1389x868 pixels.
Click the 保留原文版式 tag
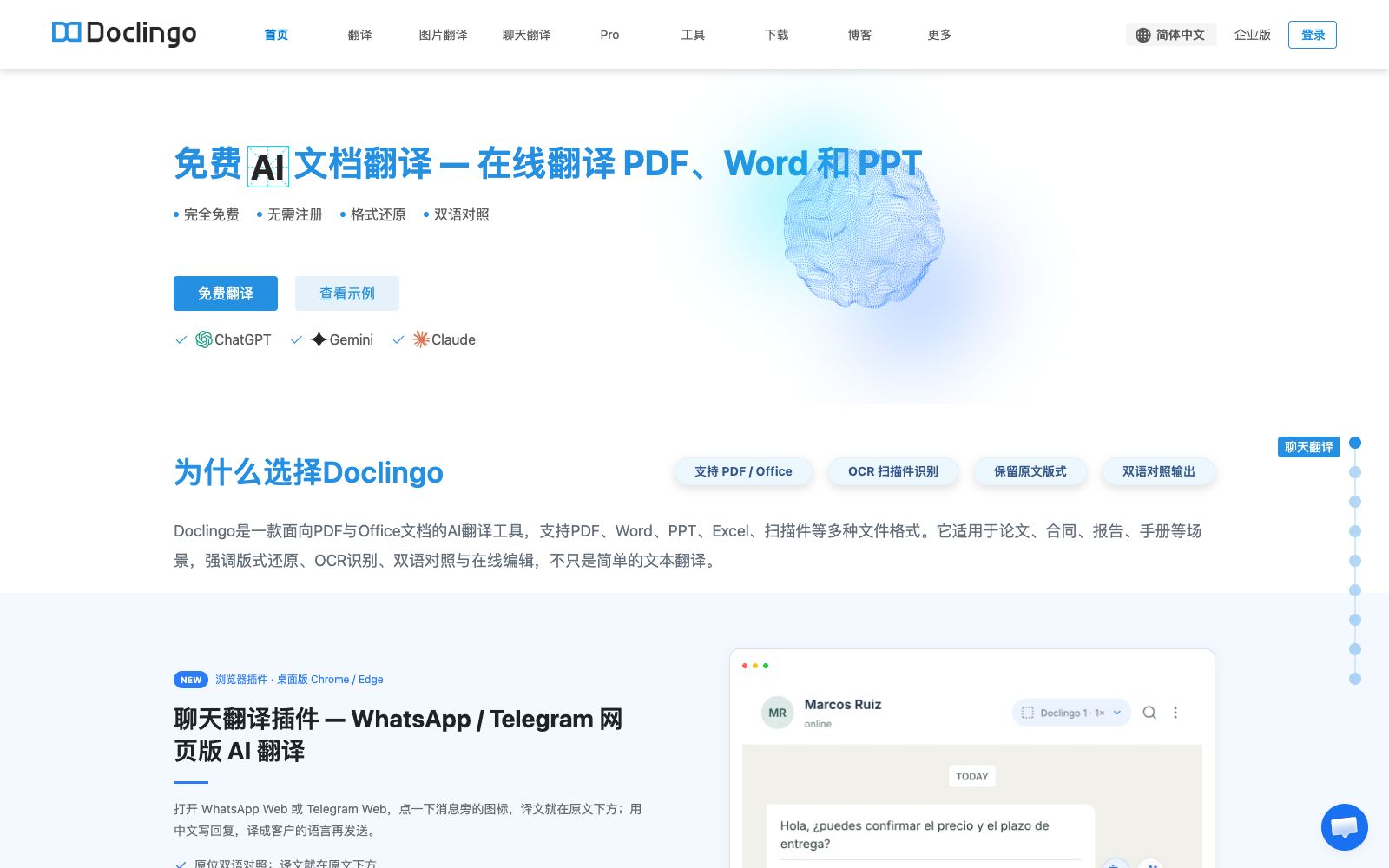[1030, 471]
